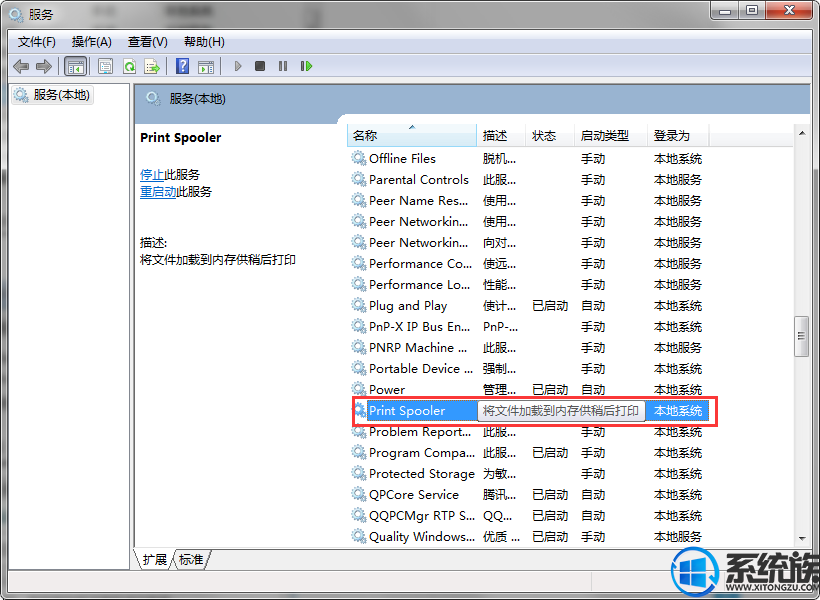Open the Properties toolbar icon
Viewport: 820px width, 600px height.
click(x=105, y=66)
